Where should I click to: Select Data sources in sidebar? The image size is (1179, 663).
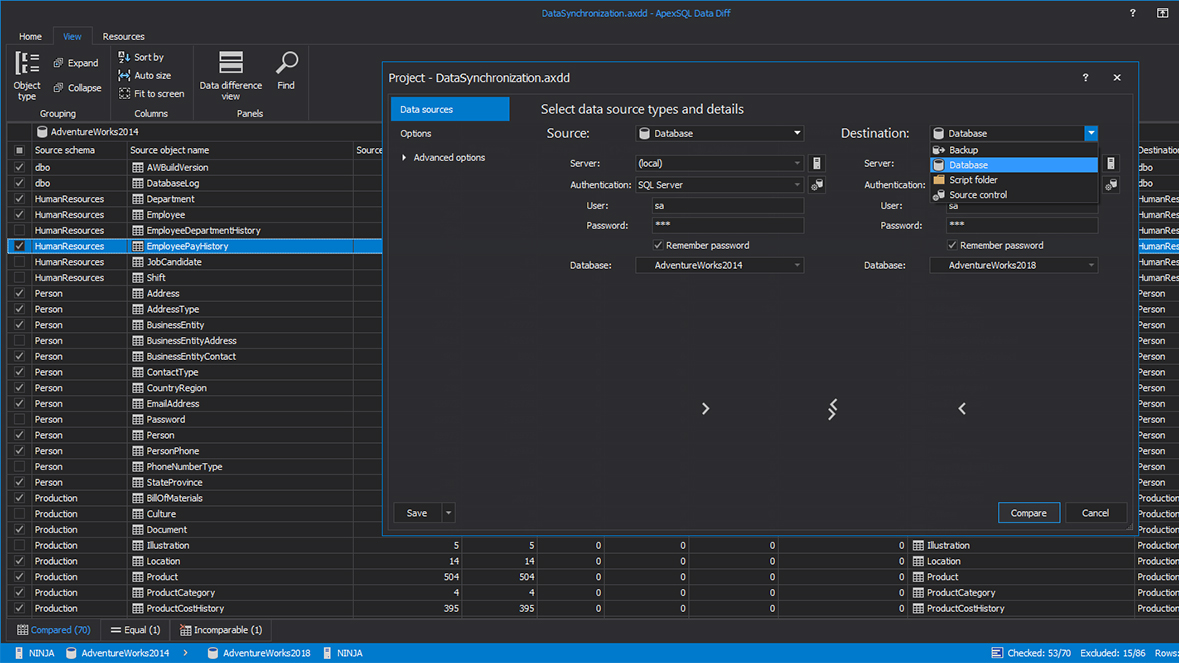tap(450, 109)
